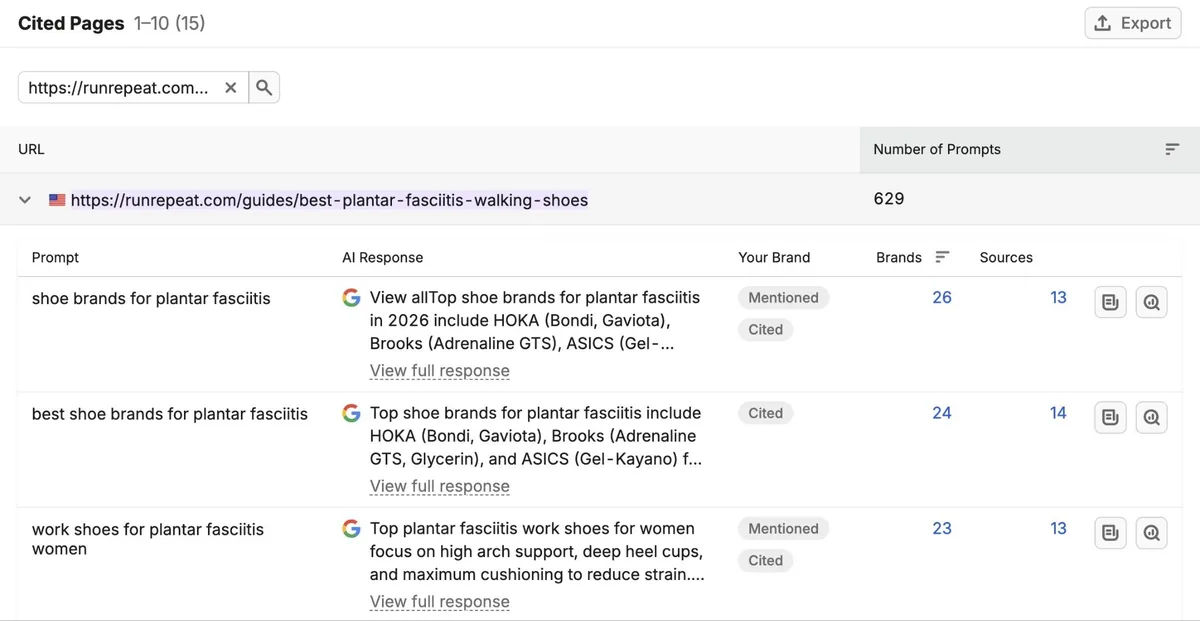This screenshot has width=1200, height=621.
Task: Click Google icon in best shoe brands response
Action: click(351, 413)
